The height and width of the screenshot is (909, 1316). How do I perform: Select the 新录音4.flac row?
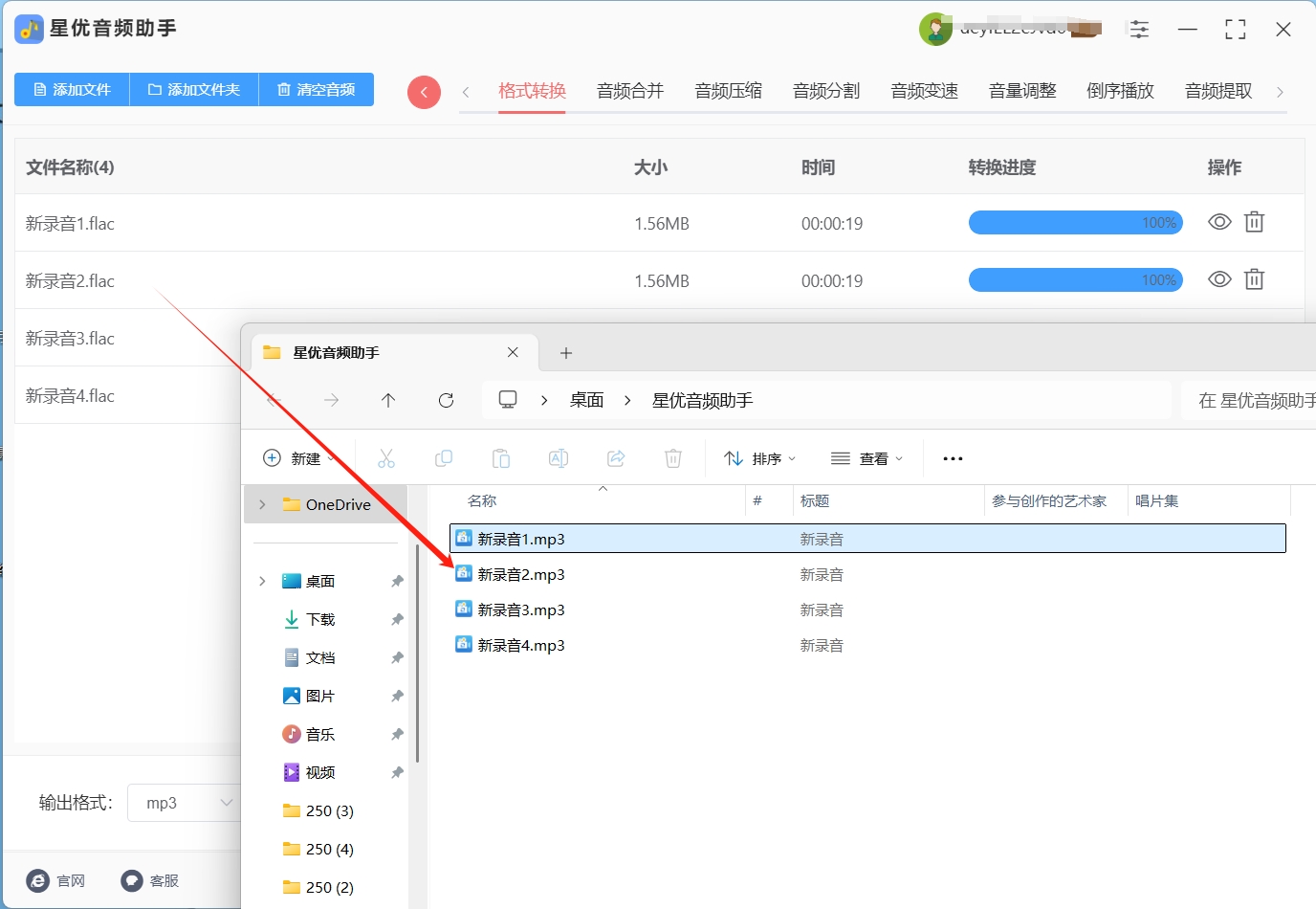(127, 395)
